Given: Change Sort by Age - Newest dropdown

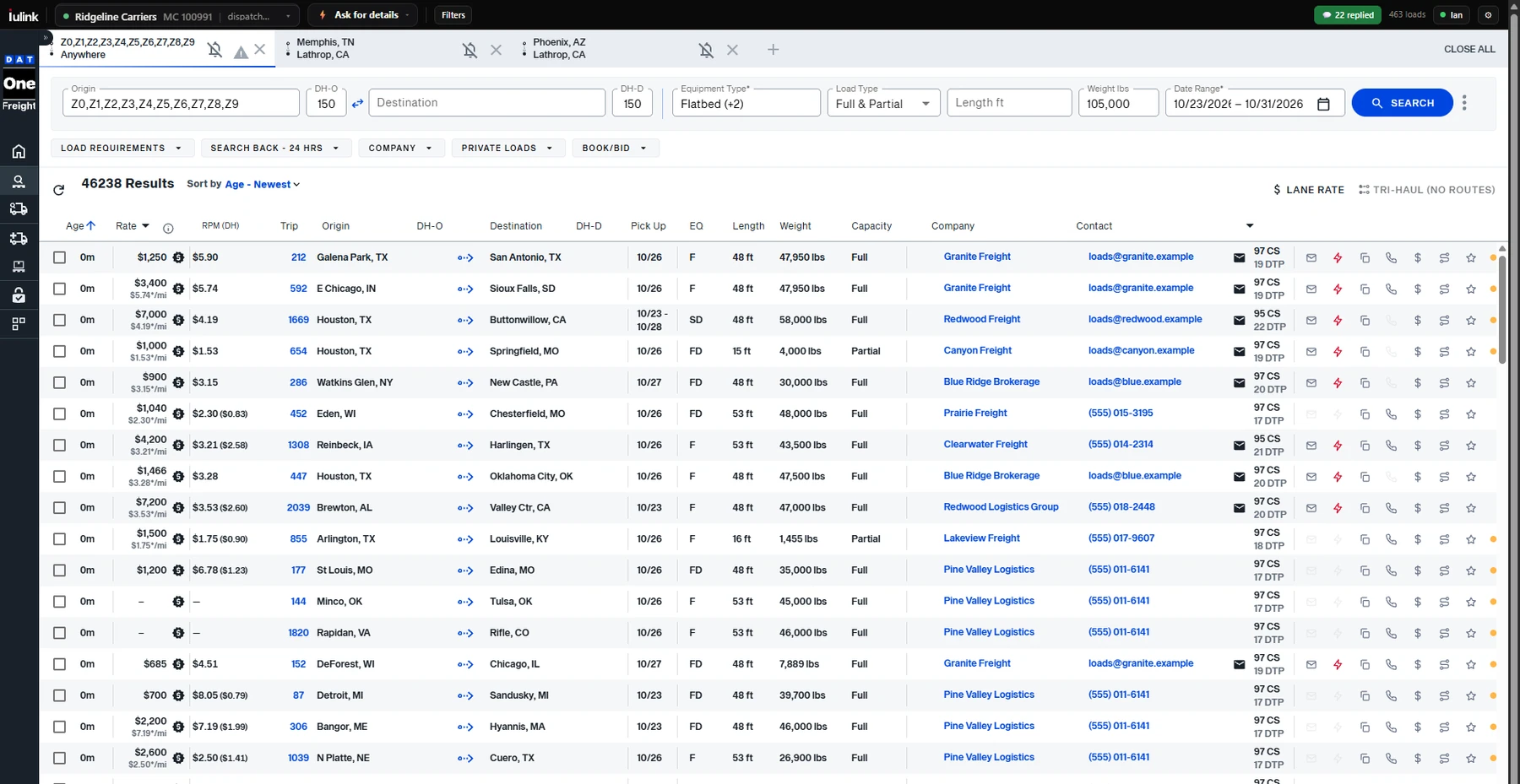Looking at the screenshot, I should click(262, 184).
